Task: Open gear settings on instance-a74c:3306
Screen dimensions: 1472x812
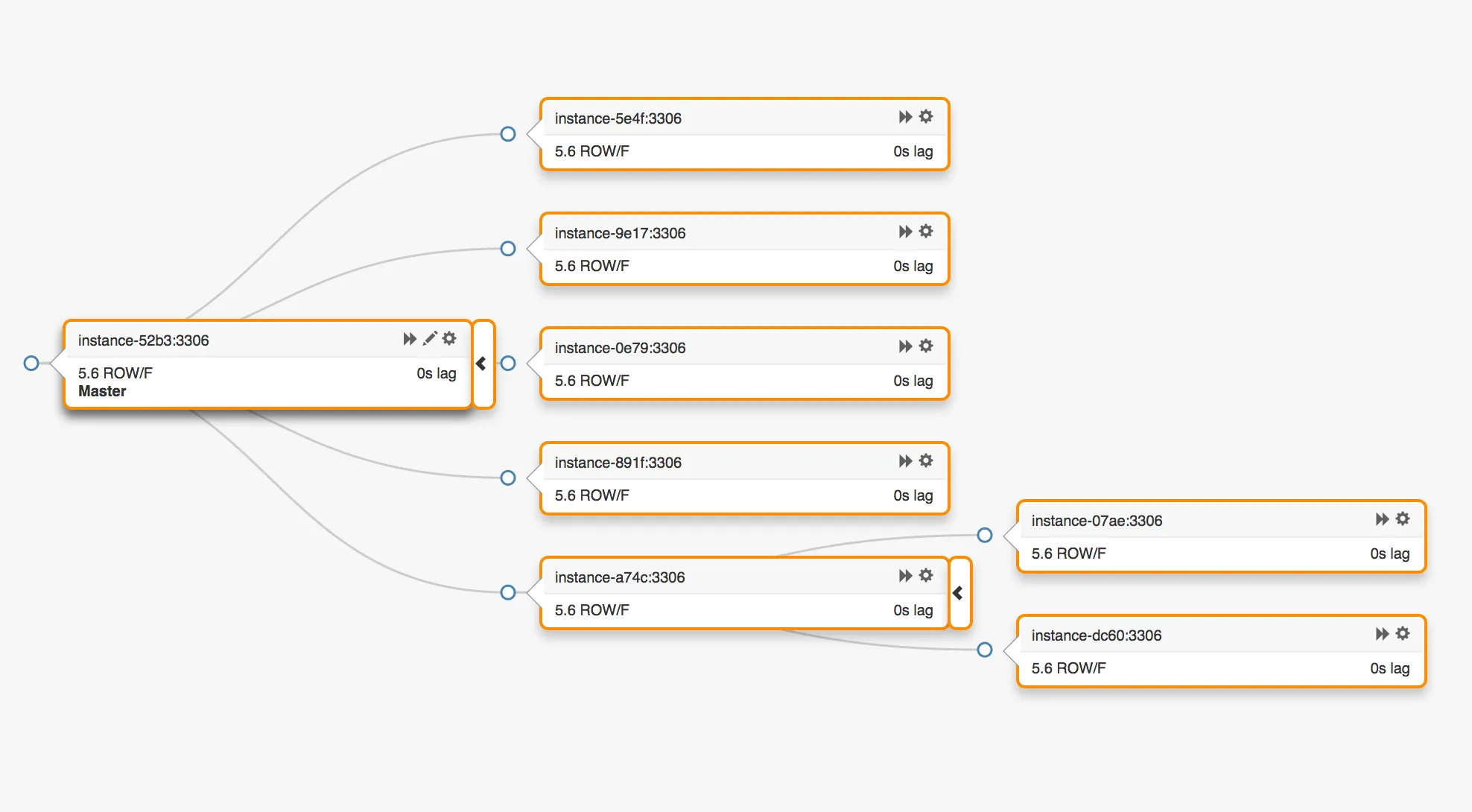Action: tap(926, 576)
